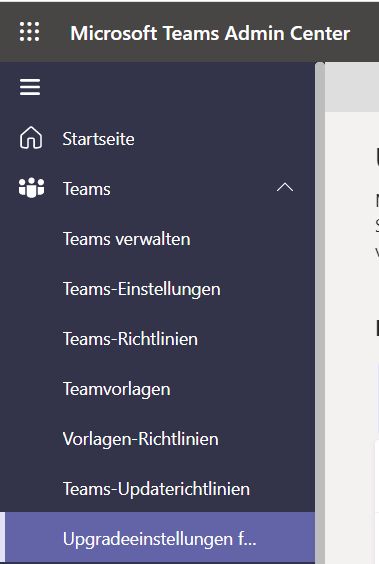The width and height of the screenshot is (379, 564).
Task: Go to the Startseite label
Action: 99,139
